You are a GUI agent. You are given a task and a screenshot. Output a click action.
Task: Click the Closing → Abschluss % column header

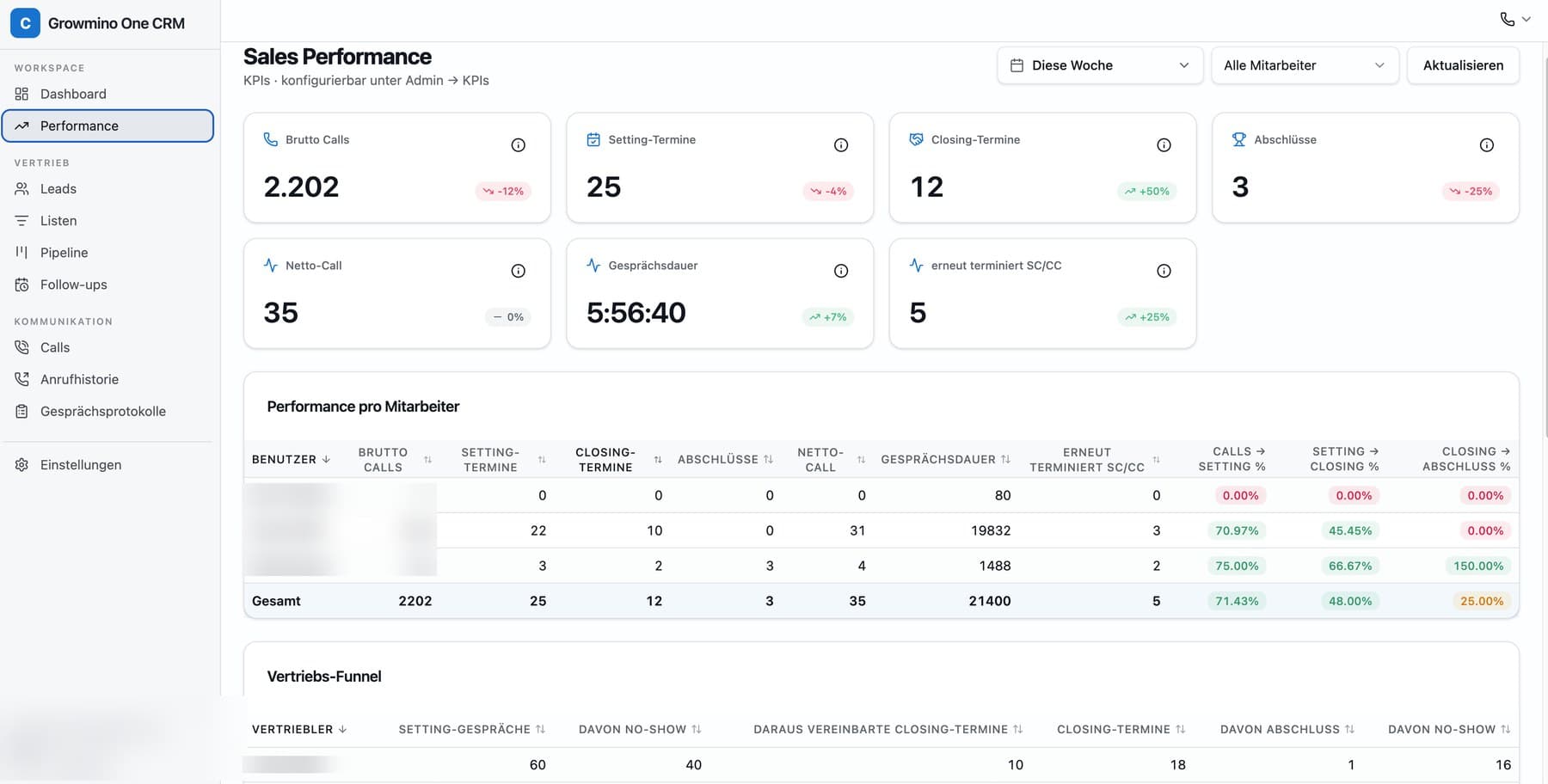[1466, 459]
